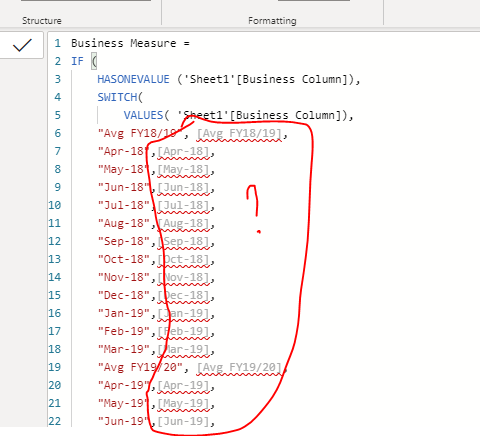Click the "Avg FY19/20" string on line 19
Image resolution: width=480 pixels, height=436 pixels.
point(140,367)
